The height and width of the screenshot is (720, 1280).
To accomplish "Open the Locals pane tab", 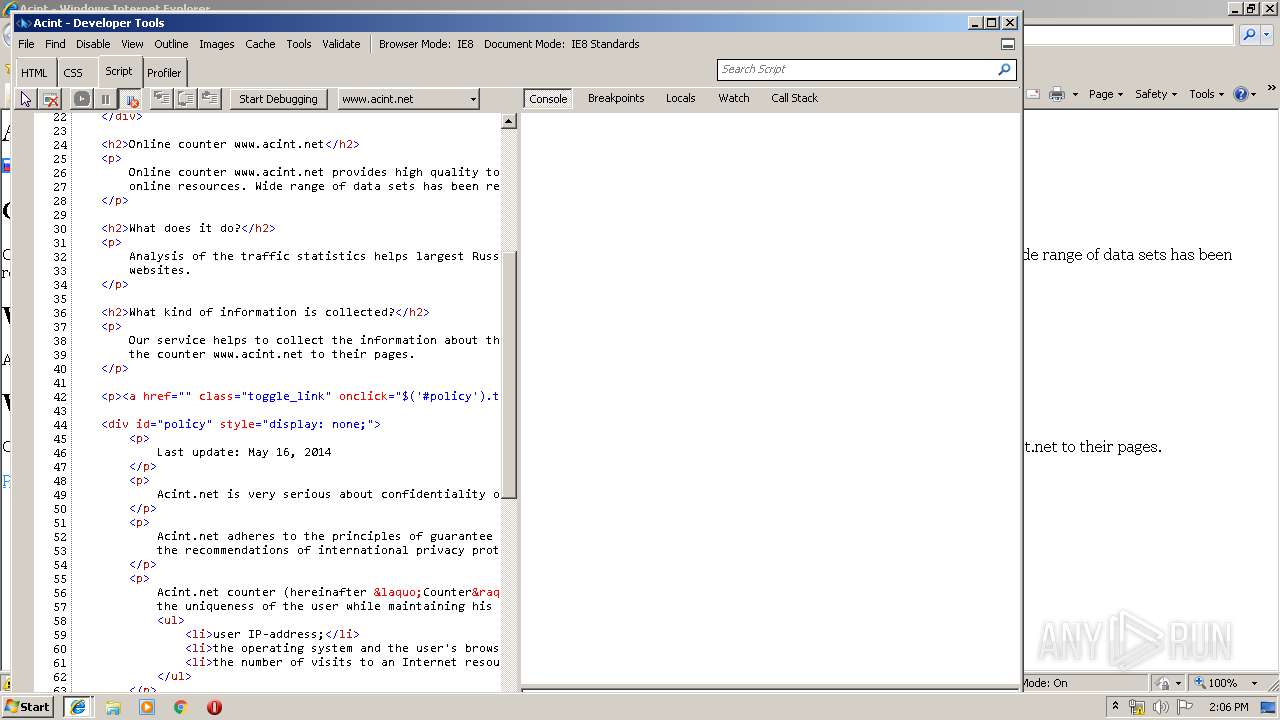I will point(681,98).
